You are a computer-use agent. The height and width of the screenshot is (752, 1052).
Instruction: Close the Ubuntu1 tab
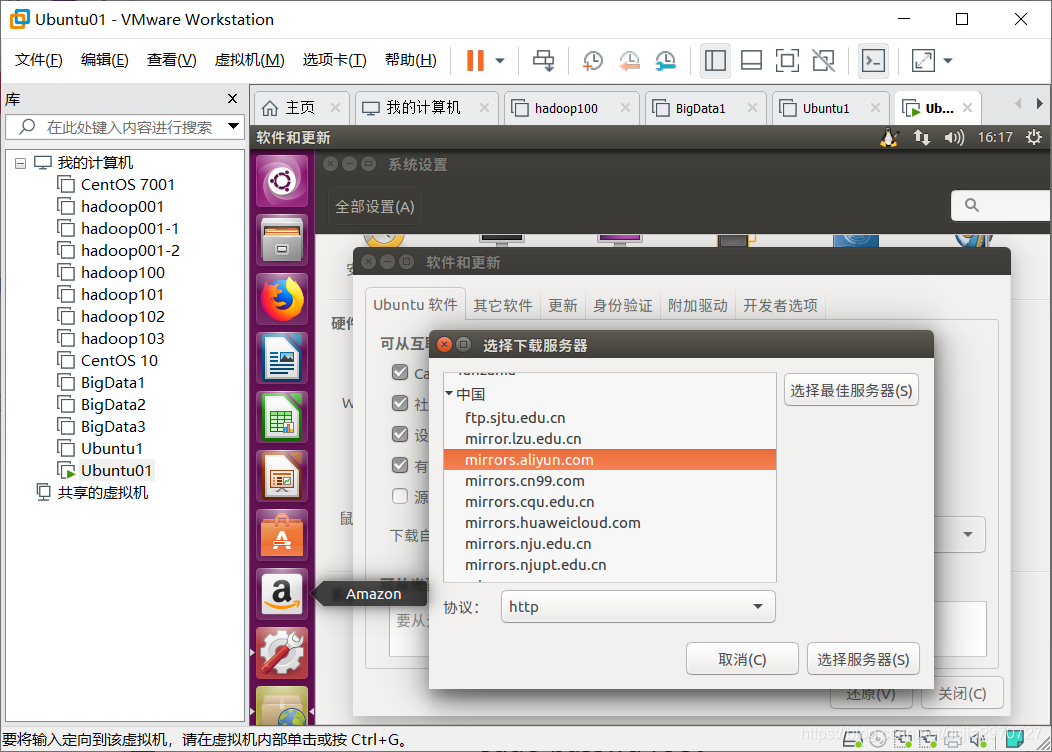coord(875,107)
